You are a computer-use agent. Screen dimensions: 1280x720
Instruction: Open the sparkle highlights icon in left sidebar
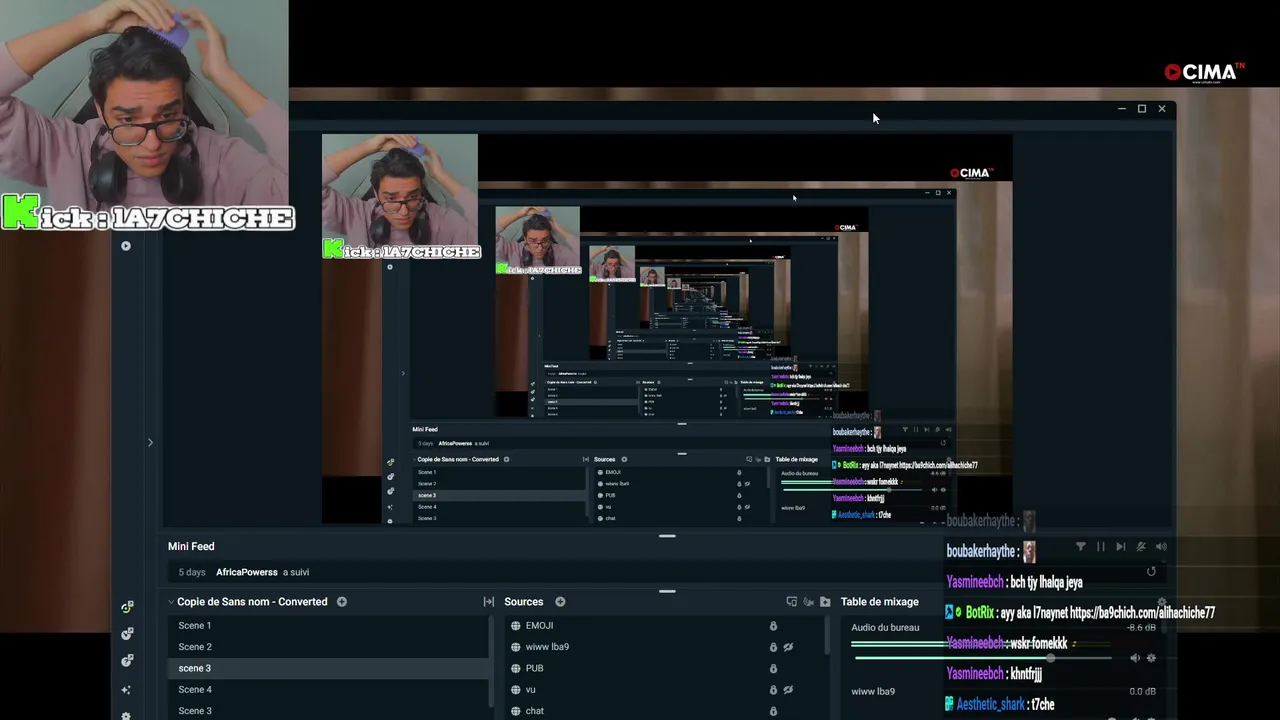[x=126, y=690]
